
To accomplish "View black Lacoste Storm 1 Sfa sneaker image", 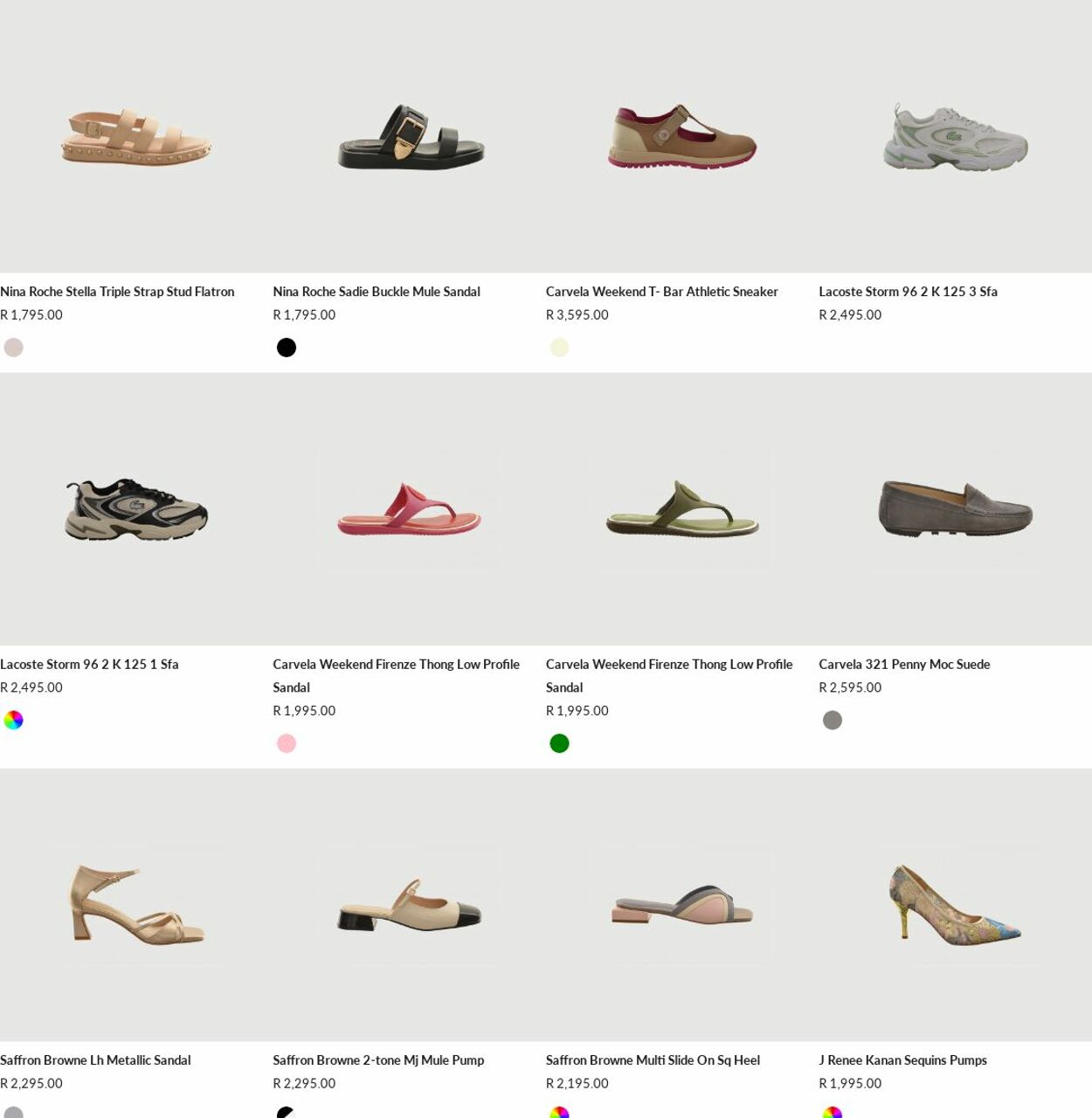I will [x=136, y=509].
